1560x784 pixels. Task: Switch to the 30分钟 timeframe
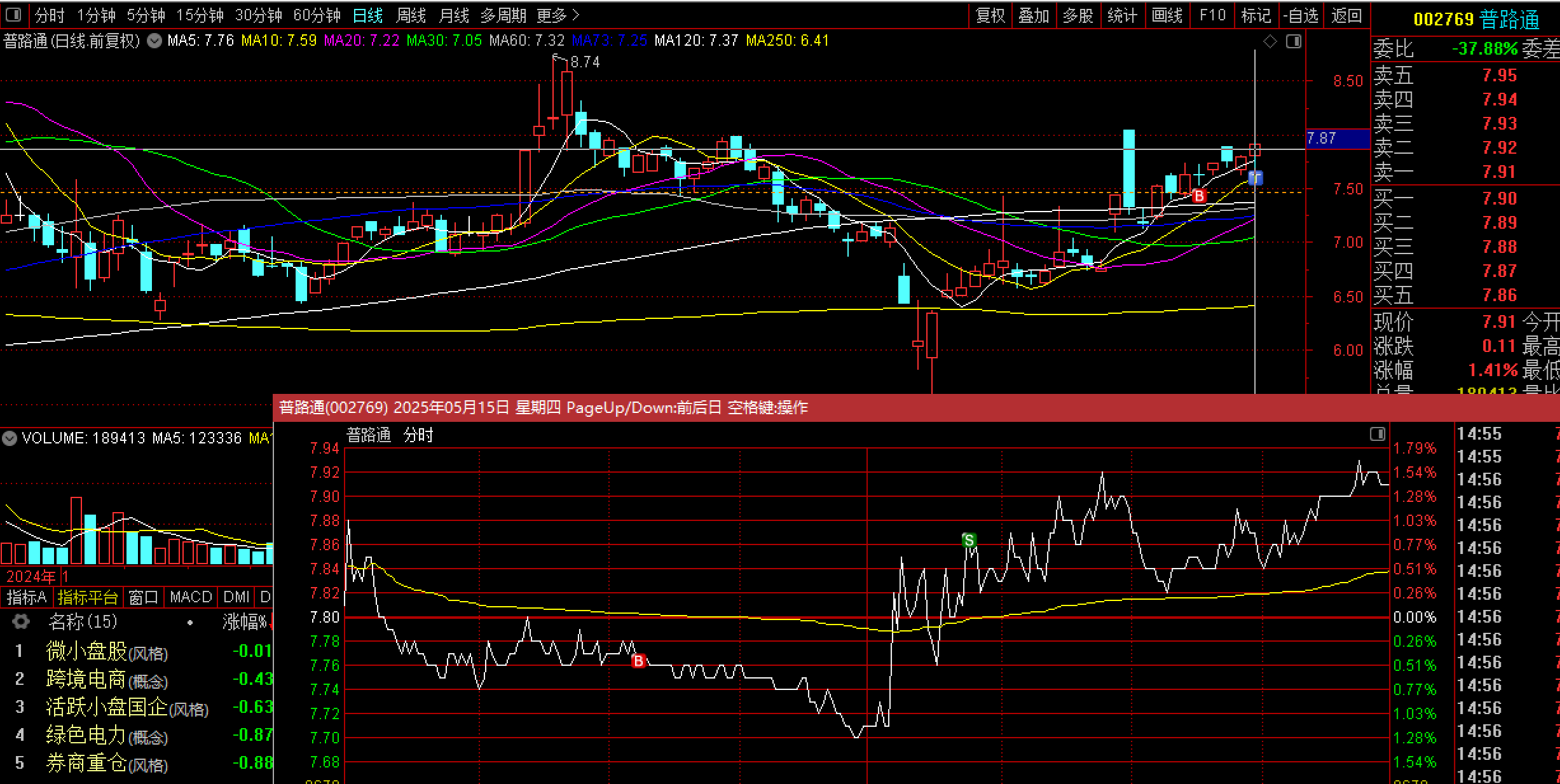[258, 15]
